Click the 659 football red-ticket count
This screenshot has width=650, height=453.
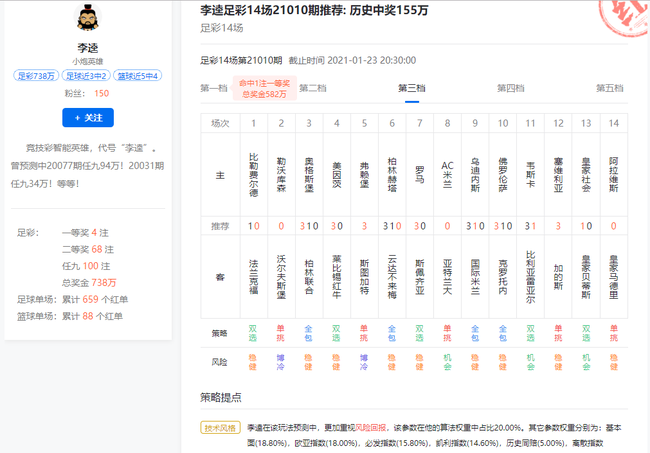90,299
